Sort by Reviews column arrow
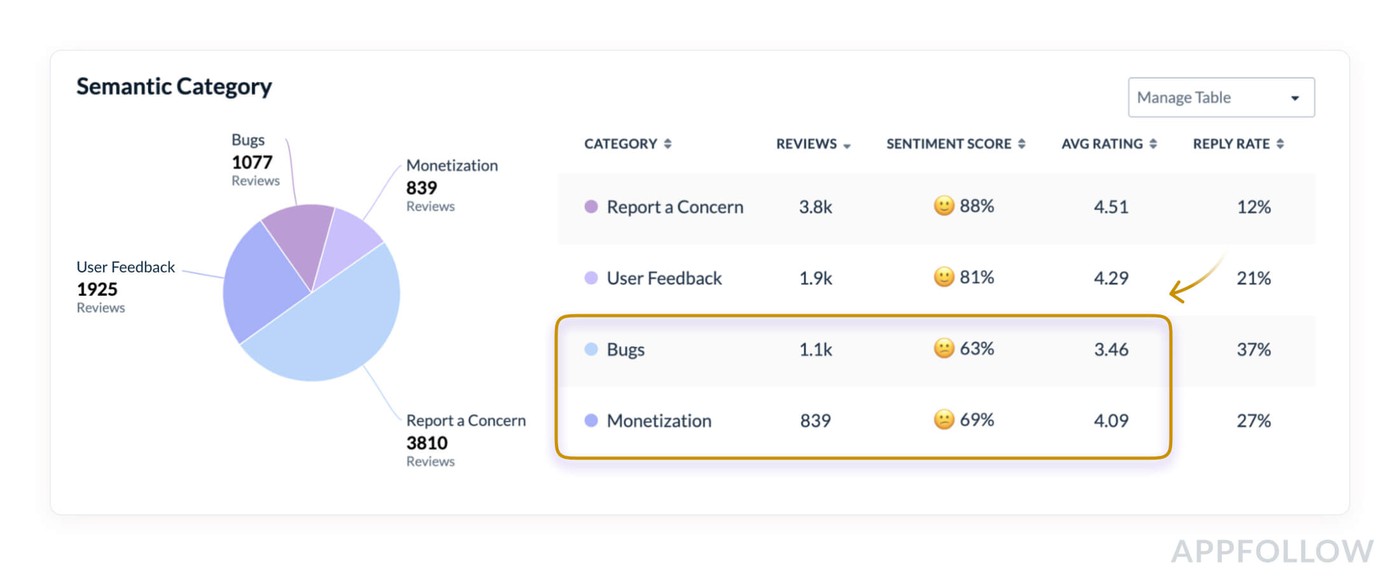The image size is (1400, 588). pos(847,146)
